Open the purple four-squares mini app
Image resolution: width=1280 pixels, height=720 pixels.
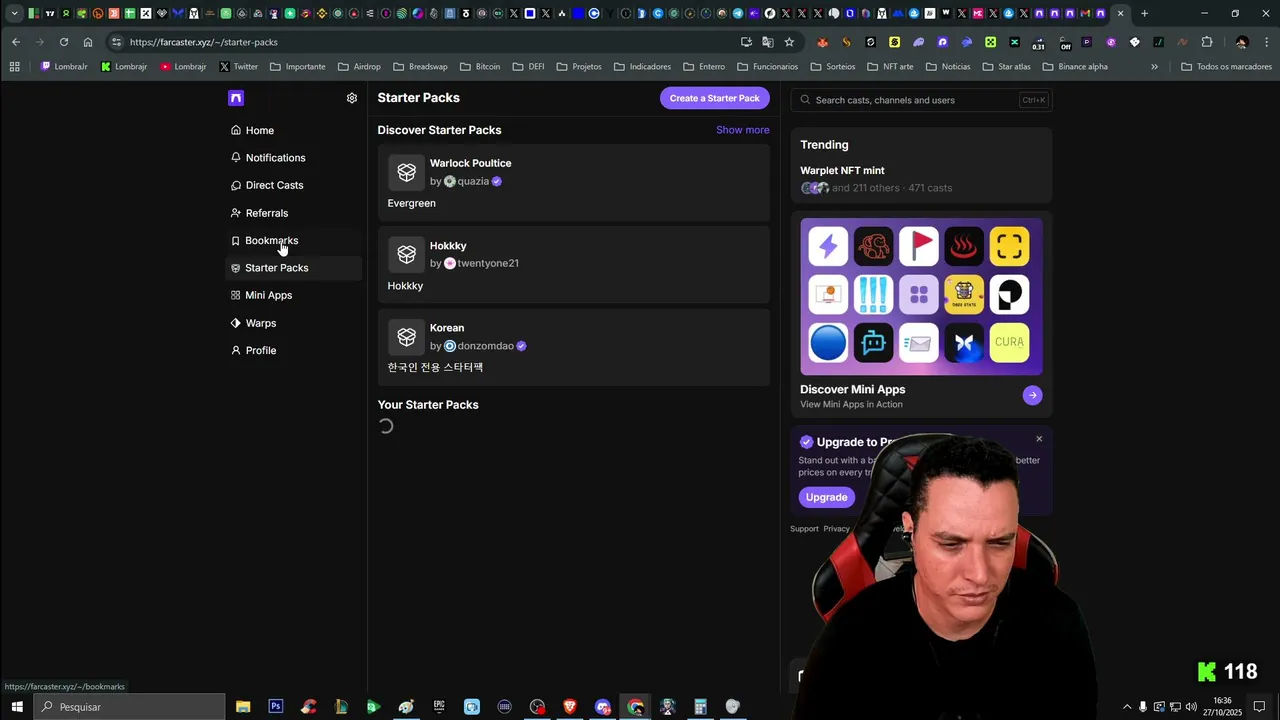click(x=918, y=294)
